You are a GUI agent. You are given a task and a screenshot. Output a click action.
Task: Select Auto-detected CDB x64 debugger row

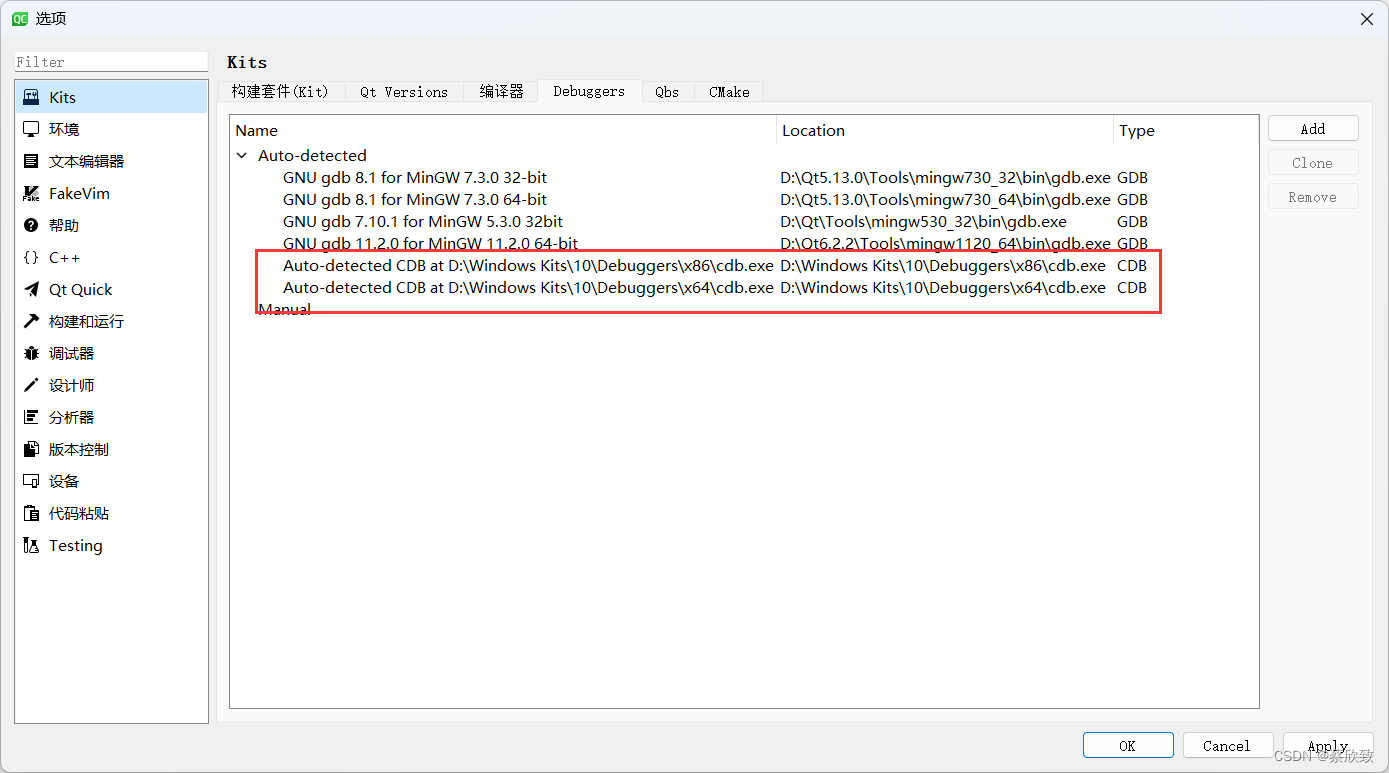[x=528, y=287]
